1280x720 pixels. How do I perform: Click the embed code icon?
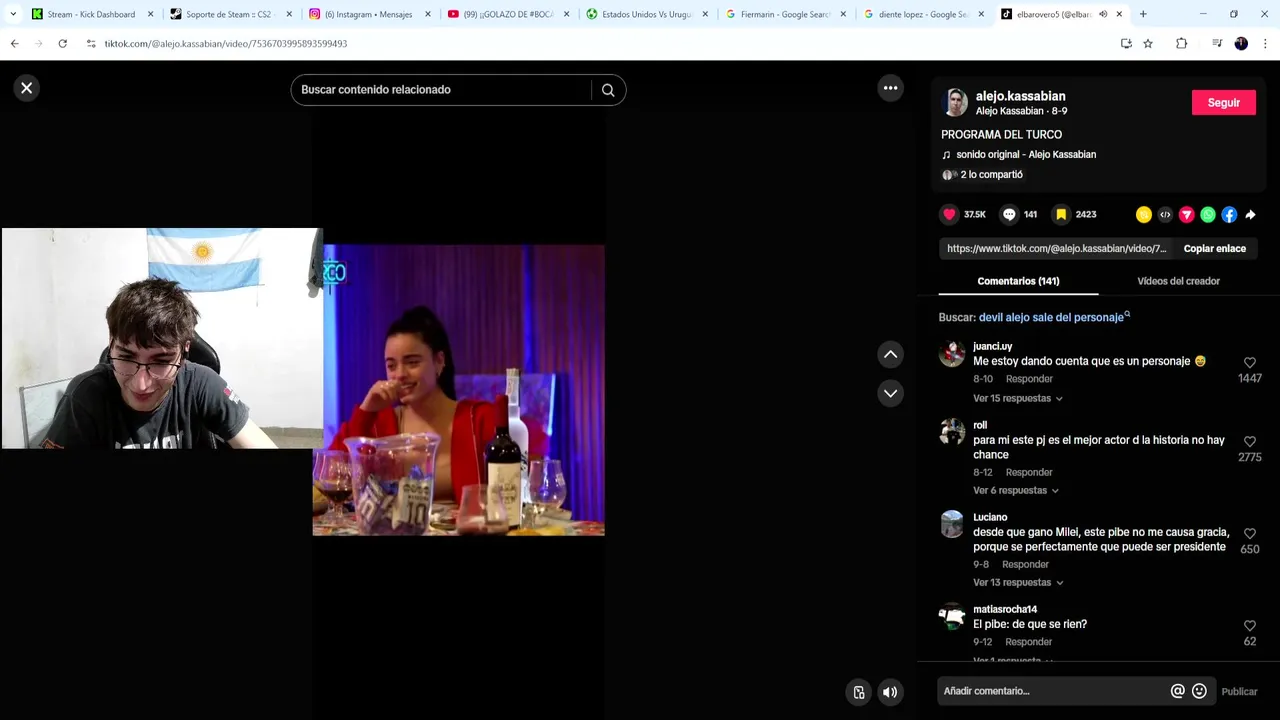[1165, 214]
